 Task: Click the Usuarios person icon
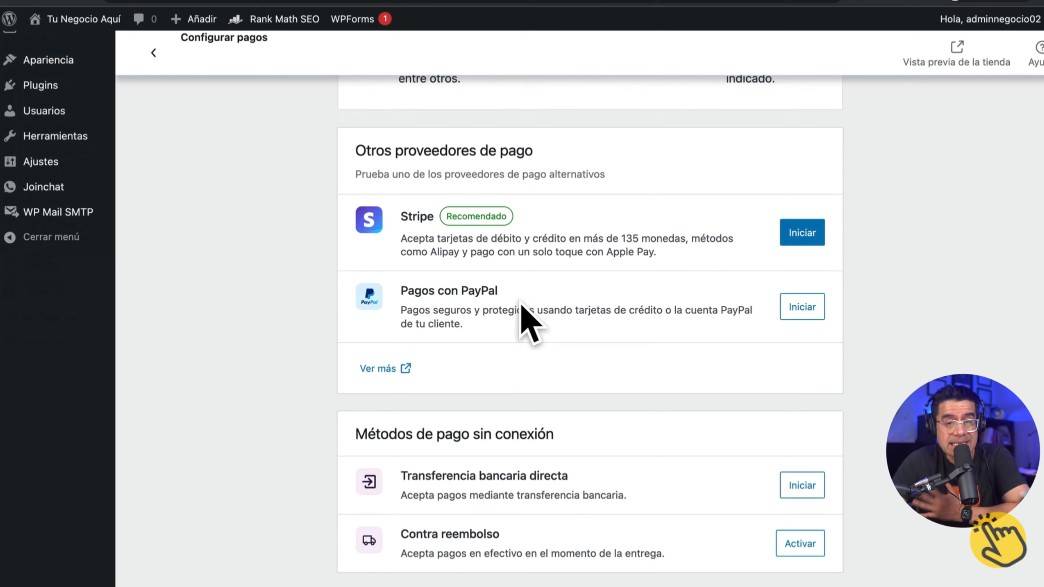(10, 110)
